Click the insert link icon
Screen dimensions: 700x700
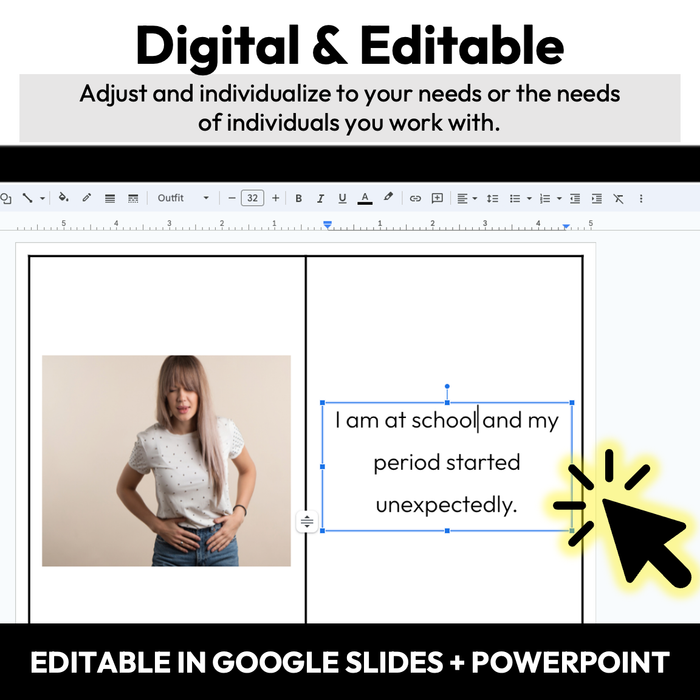pos(415,198)
